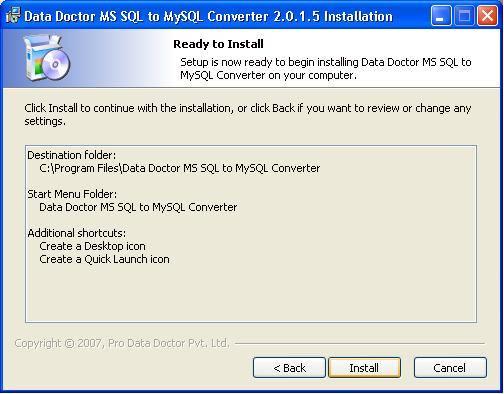Click the window title bar text

click(209, 16)
